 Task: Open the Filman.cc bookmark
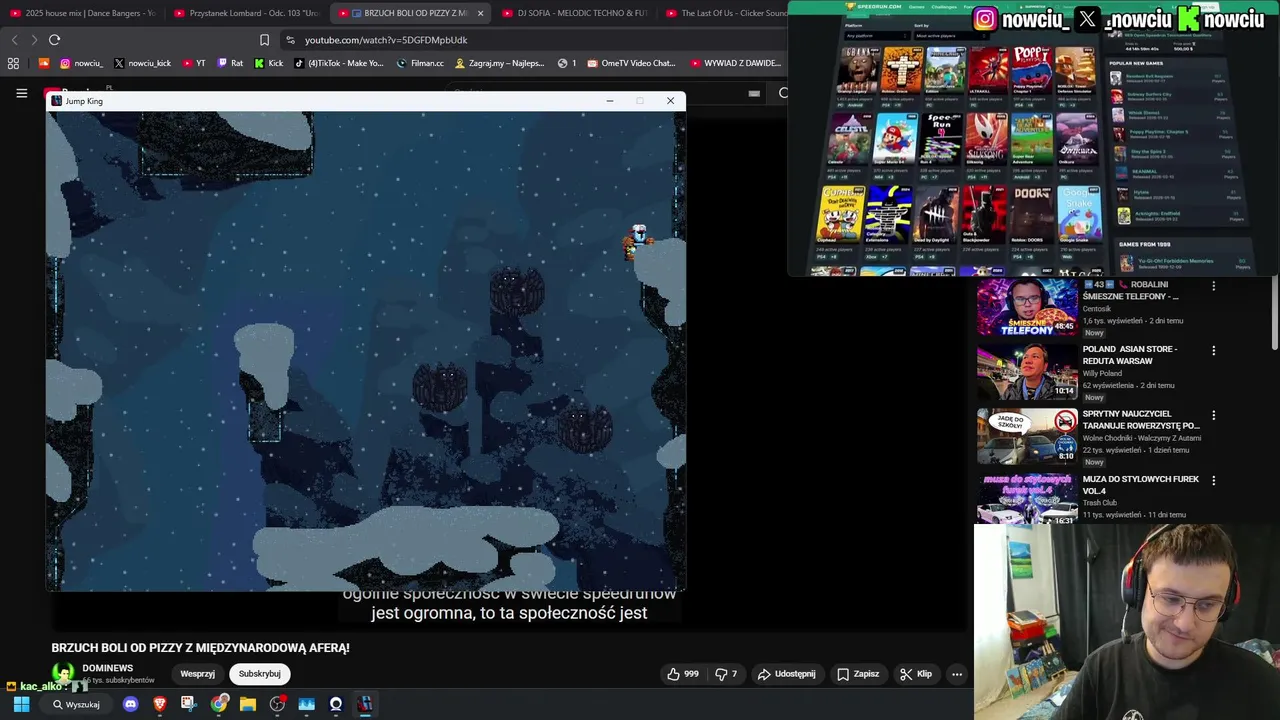click(420, 63)
